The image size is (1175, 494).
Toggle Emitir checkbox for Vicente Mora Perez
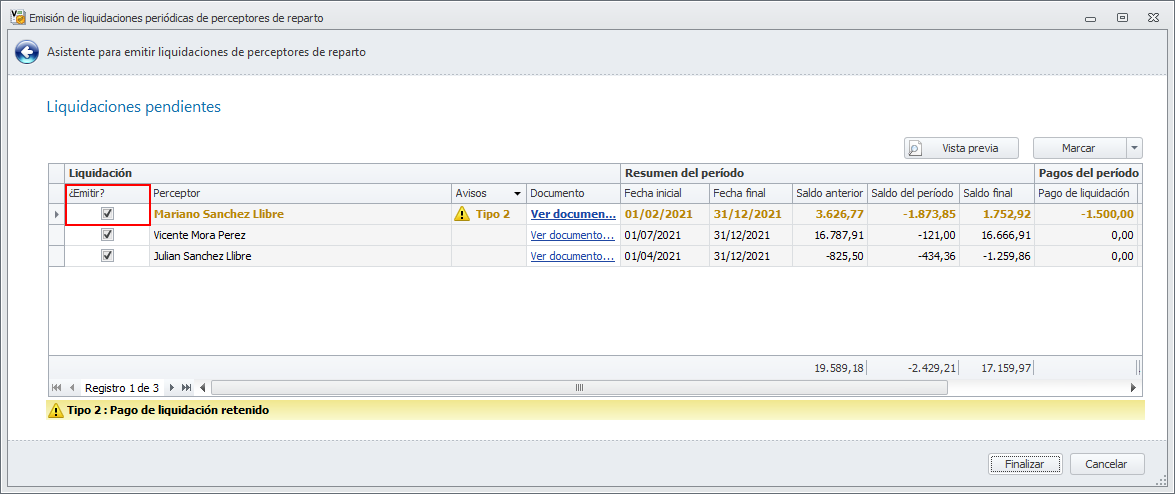pos(107,235)
